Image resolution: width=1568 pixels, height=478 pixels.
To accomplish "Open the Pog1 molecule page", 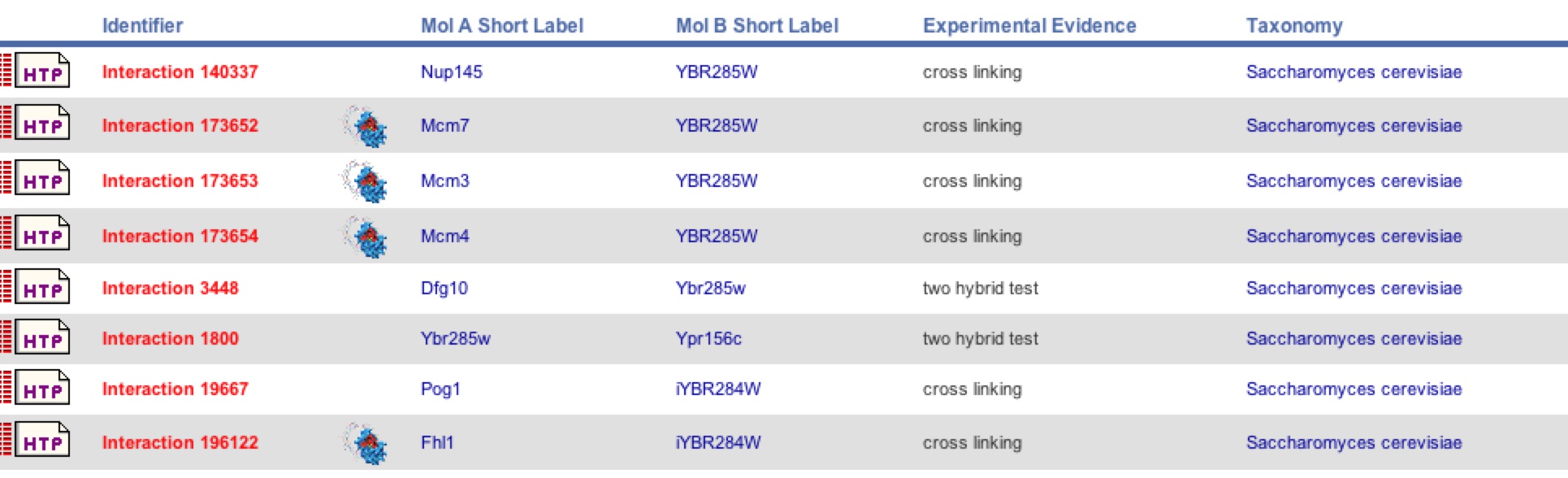I will coord(440,389).
